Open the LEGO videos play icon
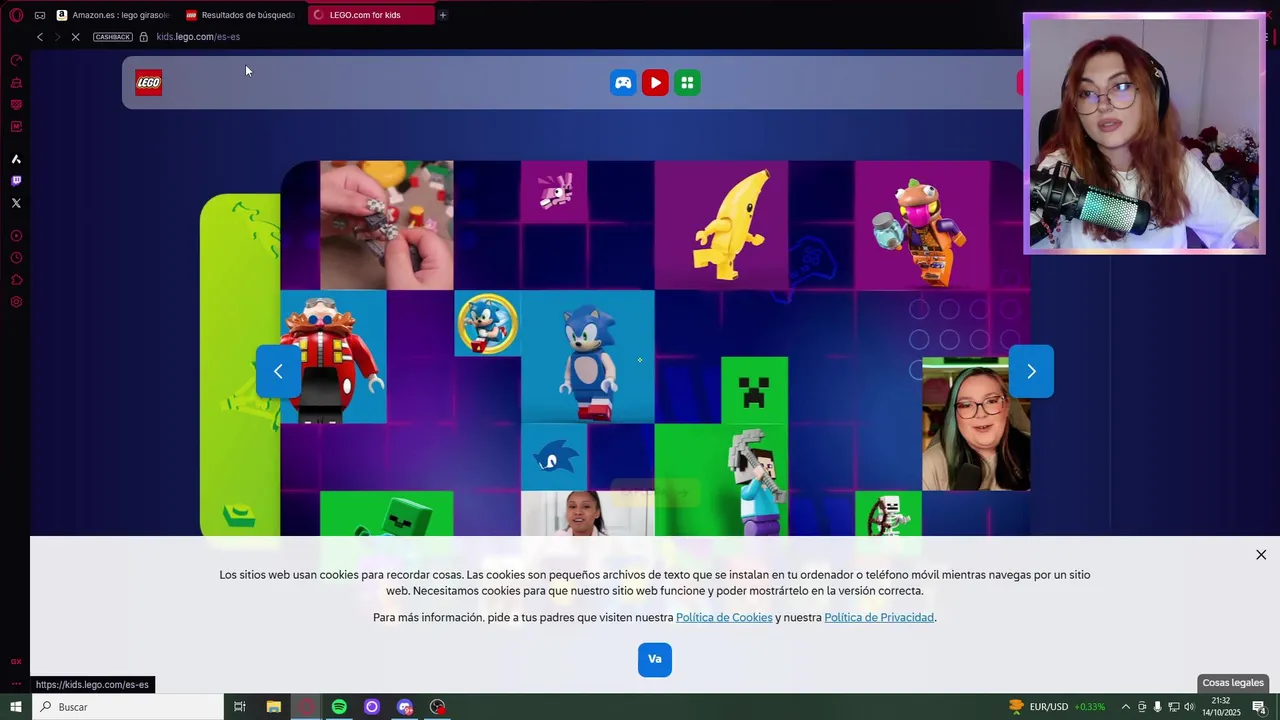This screenshot has height=720, width=1280. [x=655, y=83]
